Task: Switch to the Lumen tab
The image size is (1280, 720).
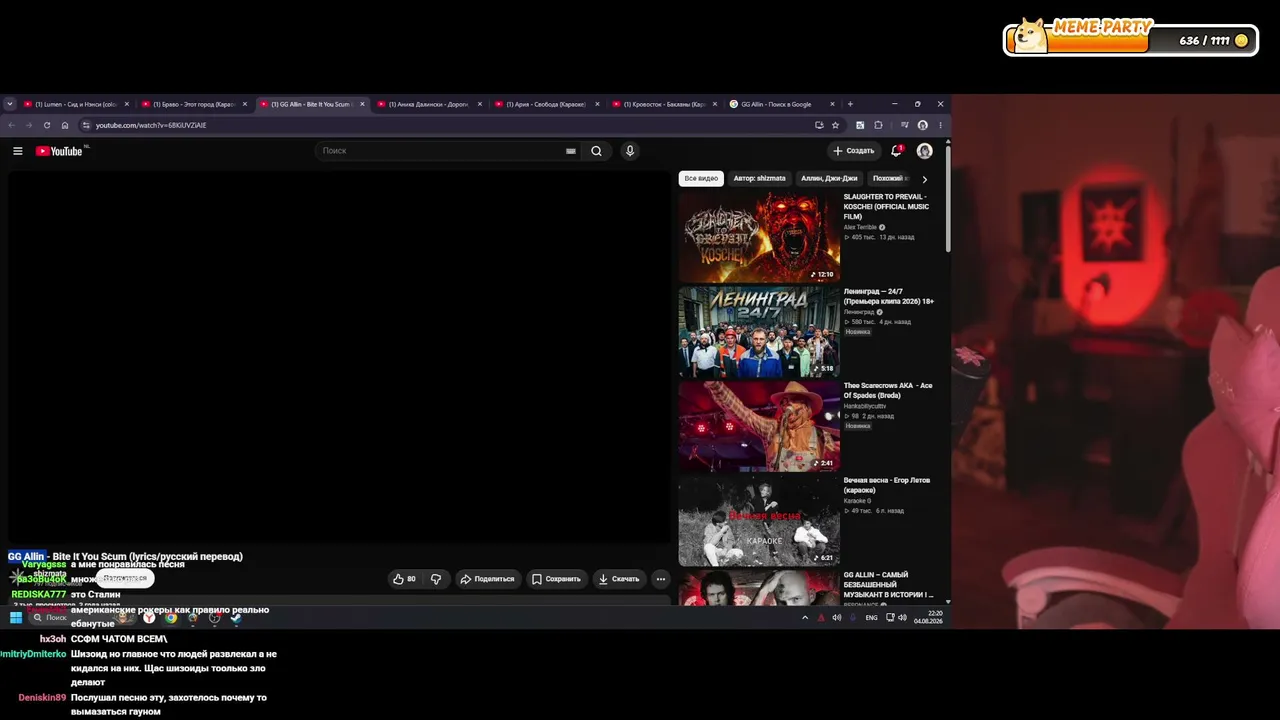Action: pos(77,104)
